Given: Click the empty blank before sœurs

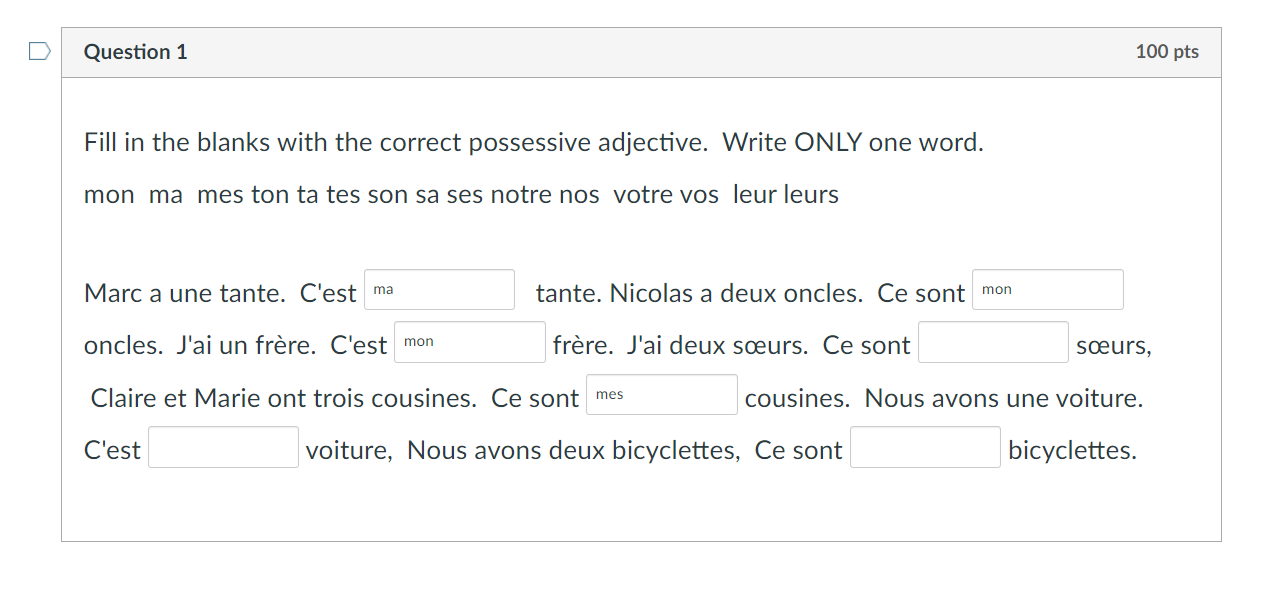Looking at the screenshot, I should point(992,341).
